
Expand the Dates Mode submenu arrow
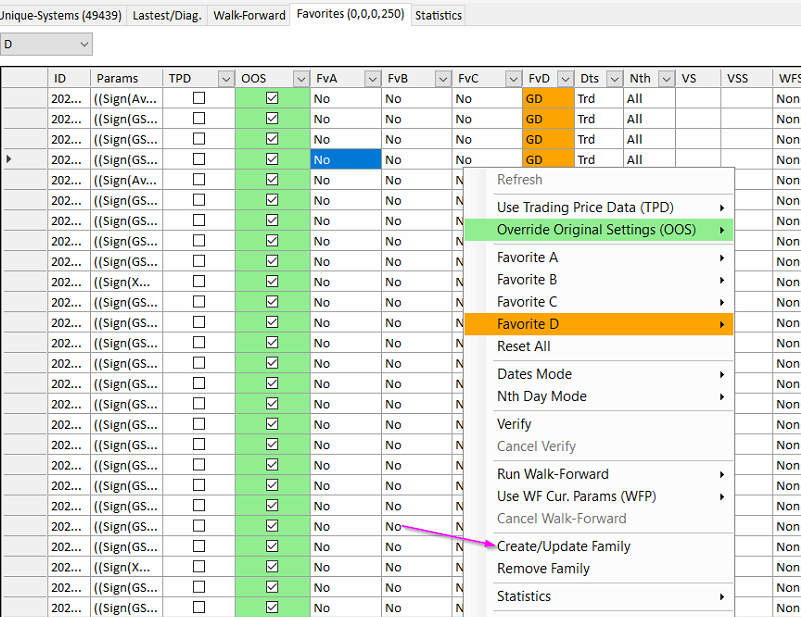(x=721, y=375)
